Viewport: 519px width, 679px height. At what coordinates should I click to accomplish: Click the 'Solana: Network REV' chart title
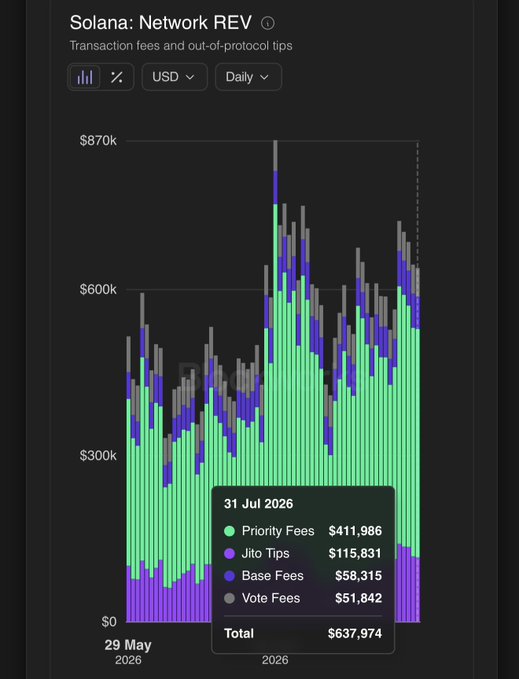coord(161,23)
